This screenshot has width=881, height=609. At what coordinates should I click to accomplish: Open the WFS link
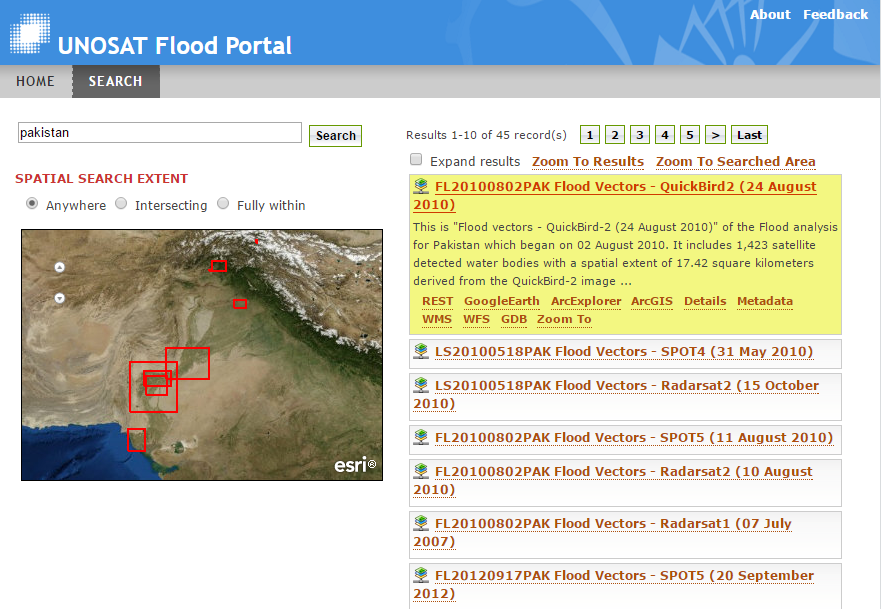(476, 319)
